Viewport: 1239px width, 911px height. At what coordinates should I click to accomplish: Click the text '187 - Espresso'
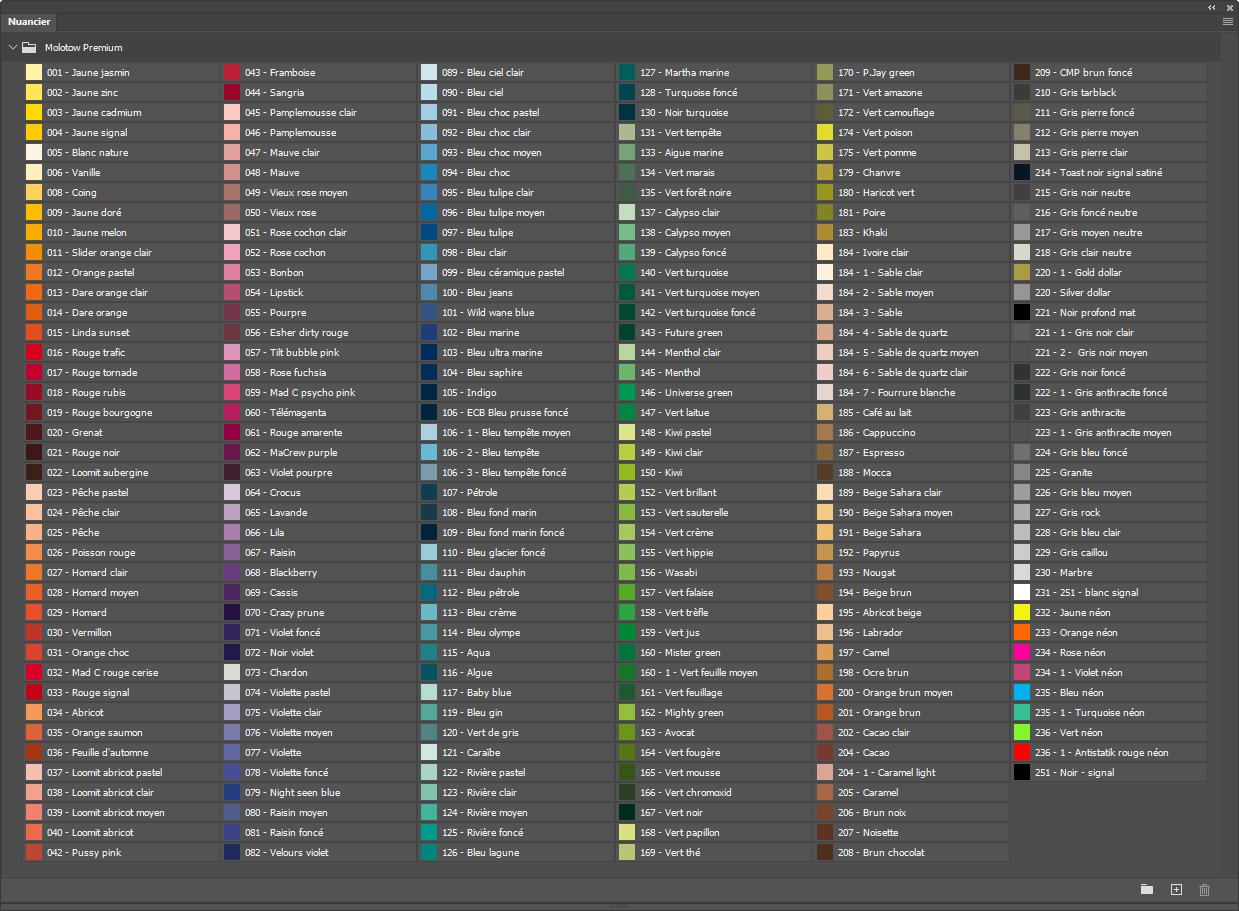click(x=871, y=452)
